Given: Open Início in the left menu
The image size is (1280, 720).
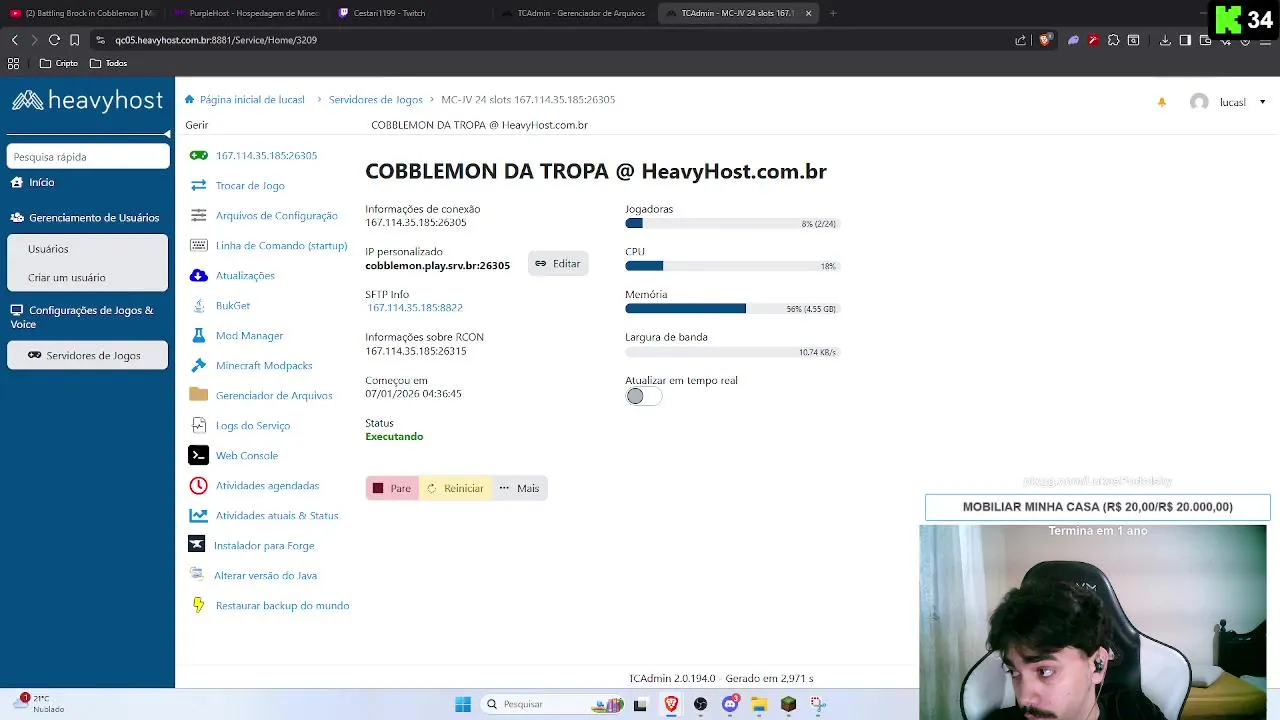Looking at the screenshot, I should (33, 182).
